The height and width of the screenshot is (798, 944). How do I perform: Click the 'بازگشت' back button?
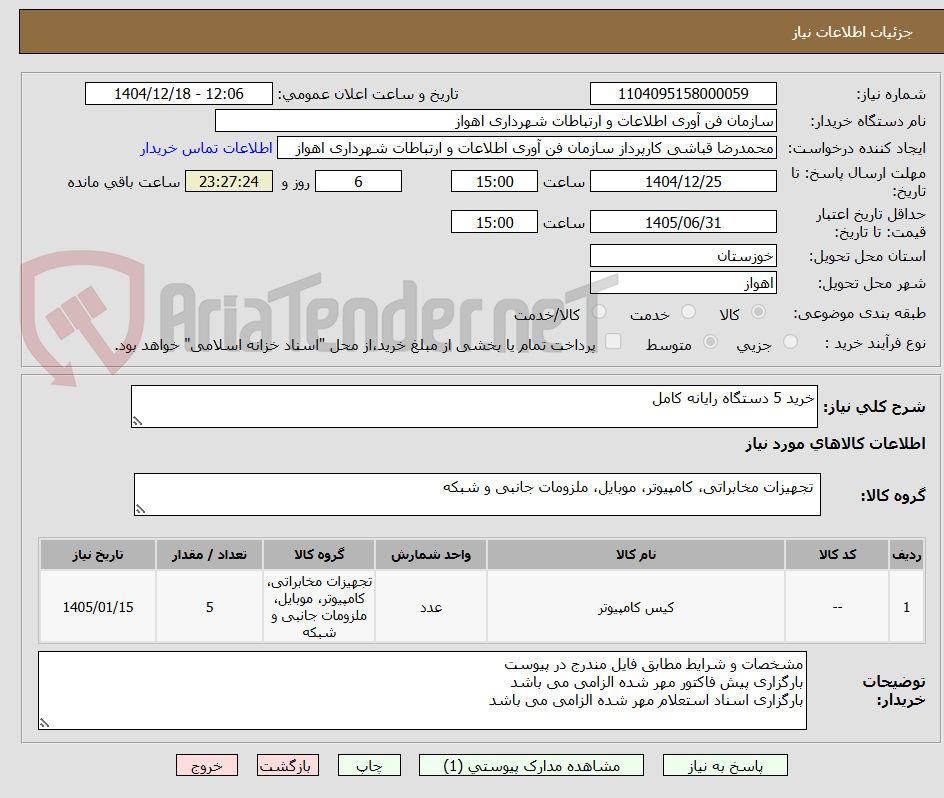288,765
